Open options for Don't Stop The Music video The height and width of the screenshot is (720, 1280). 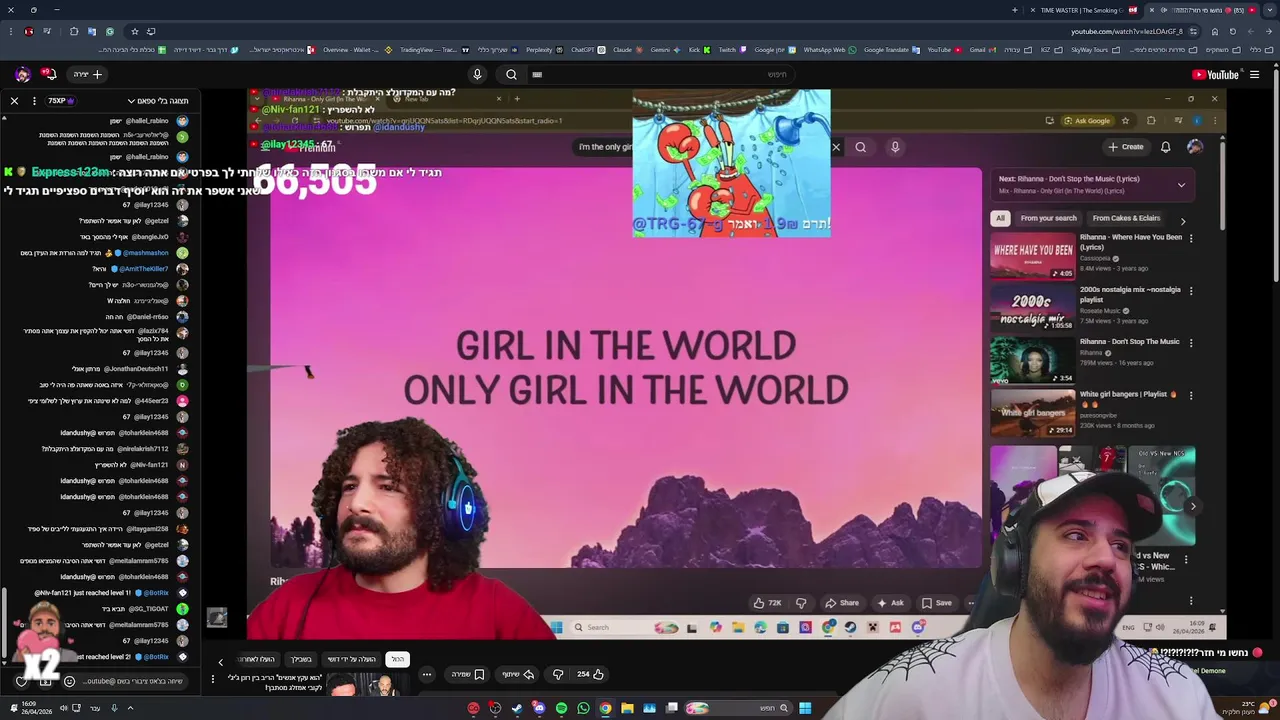(x=1191, y=343)
